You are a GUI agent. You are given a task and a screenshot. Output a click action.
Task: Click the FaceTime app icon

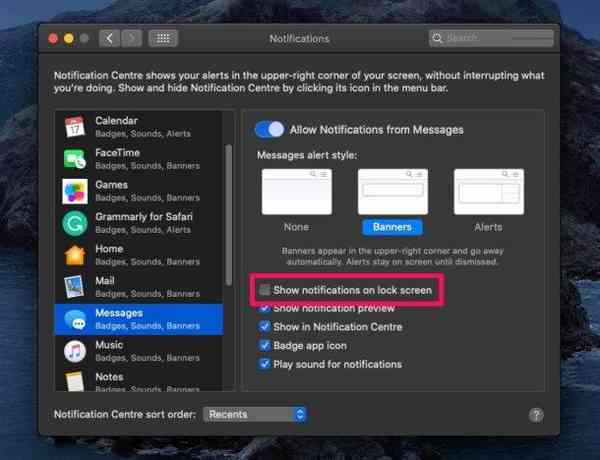tap(75, 159)
